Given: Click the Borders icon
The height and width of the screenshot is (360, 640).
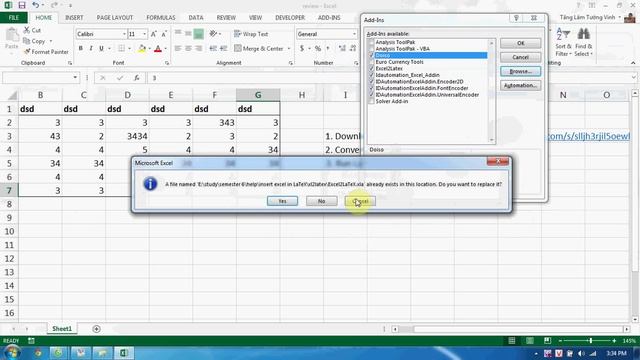Looking at the screenshot, I should point(121,49).
